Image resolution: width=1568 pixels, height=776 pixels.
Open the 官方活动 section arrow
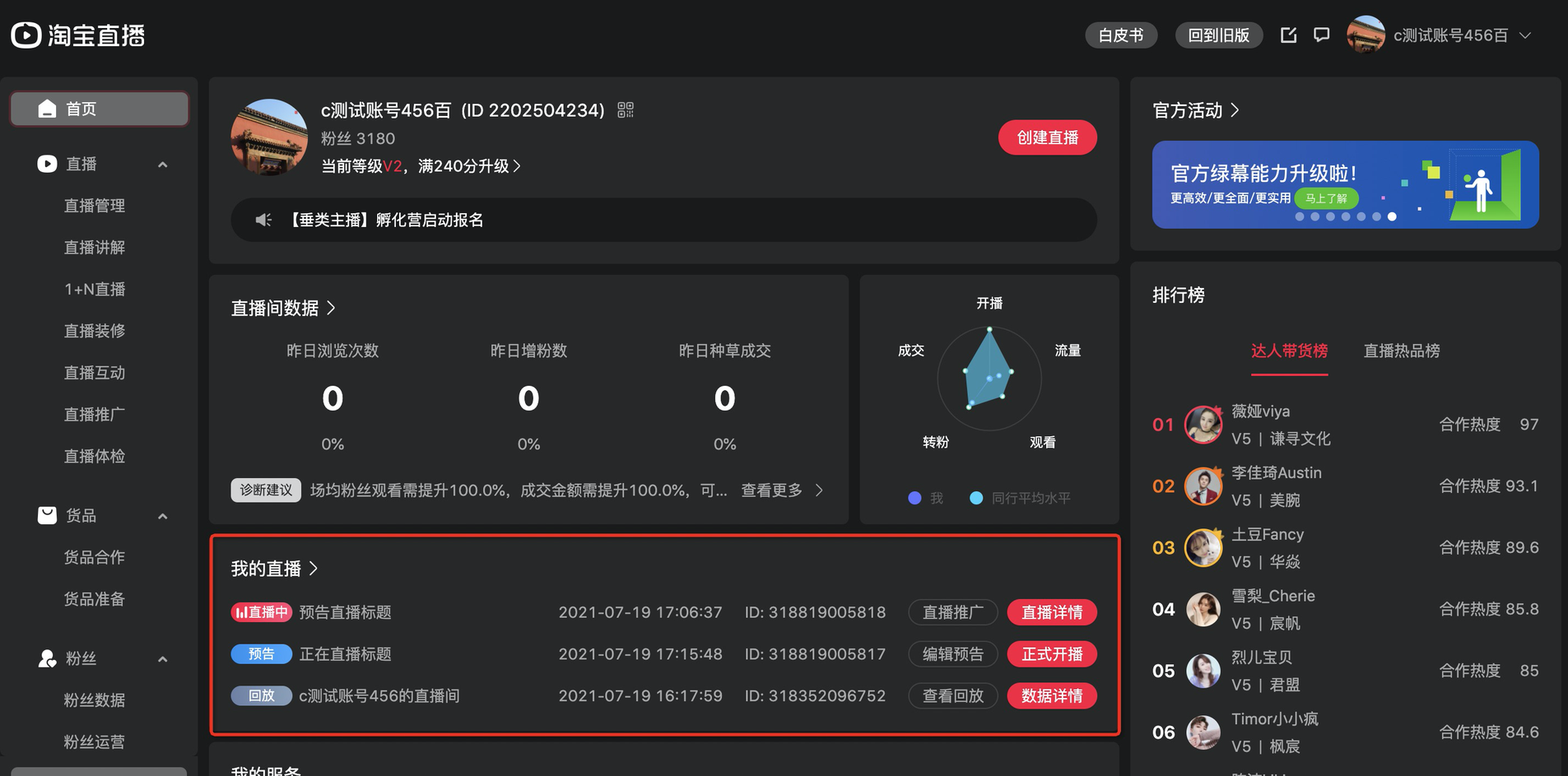point(1235,110)
